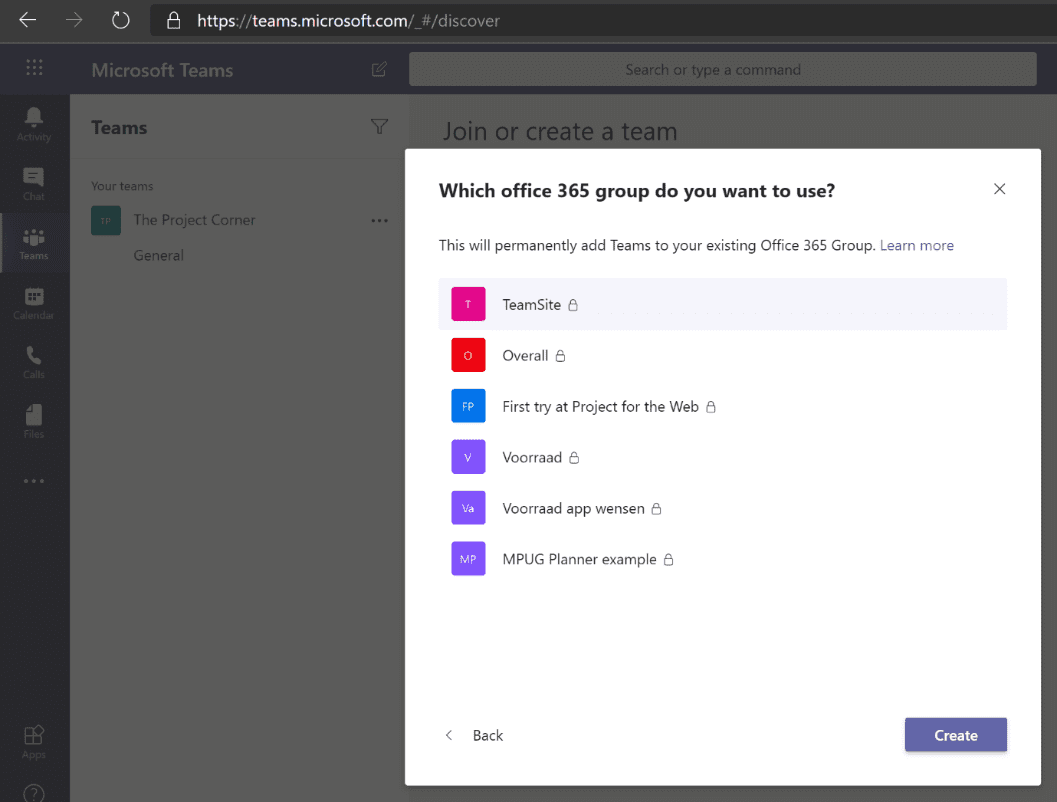1057x802 pixels.
Task: Open Apps store in the left rail
Action: [34, 742]
